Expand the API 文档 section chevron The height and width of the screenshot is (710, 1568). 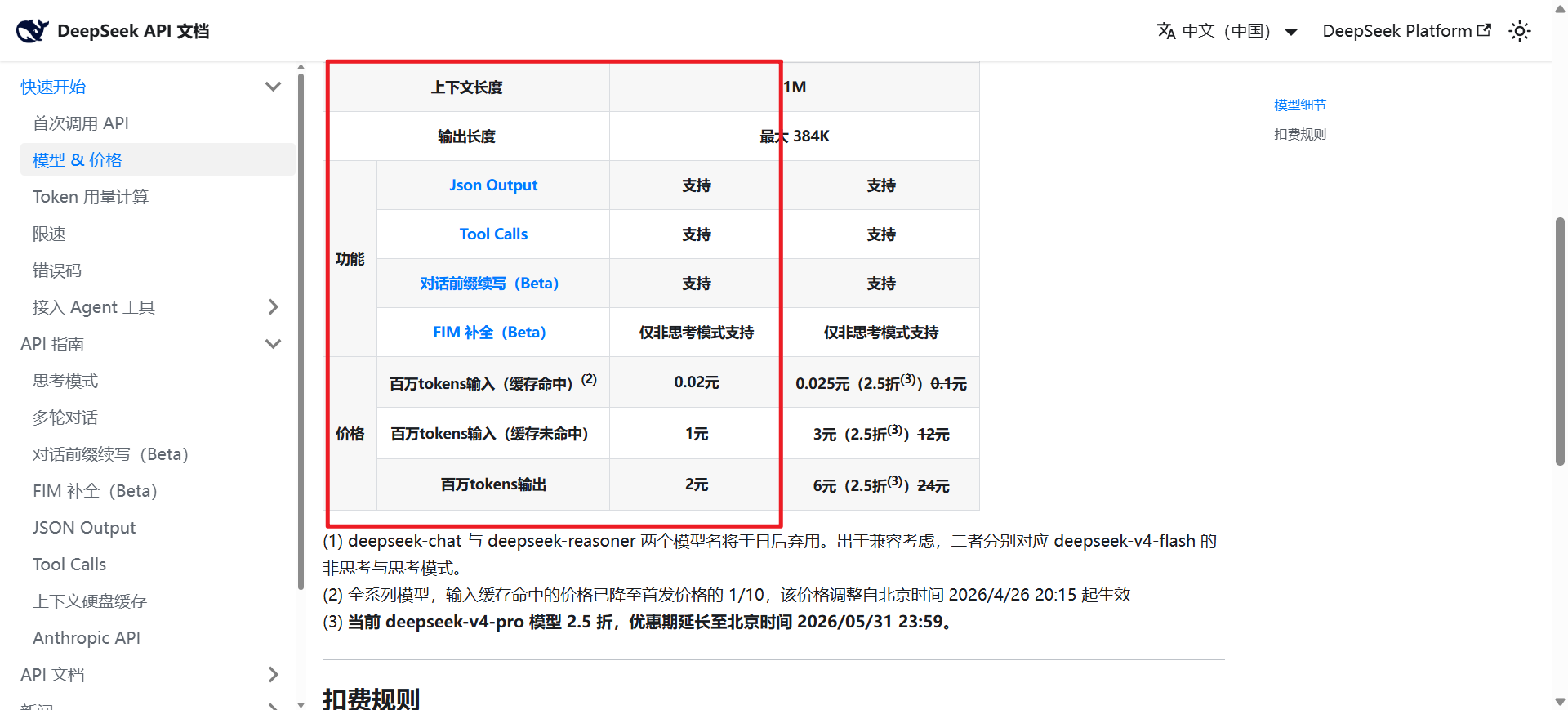[274, 675]
